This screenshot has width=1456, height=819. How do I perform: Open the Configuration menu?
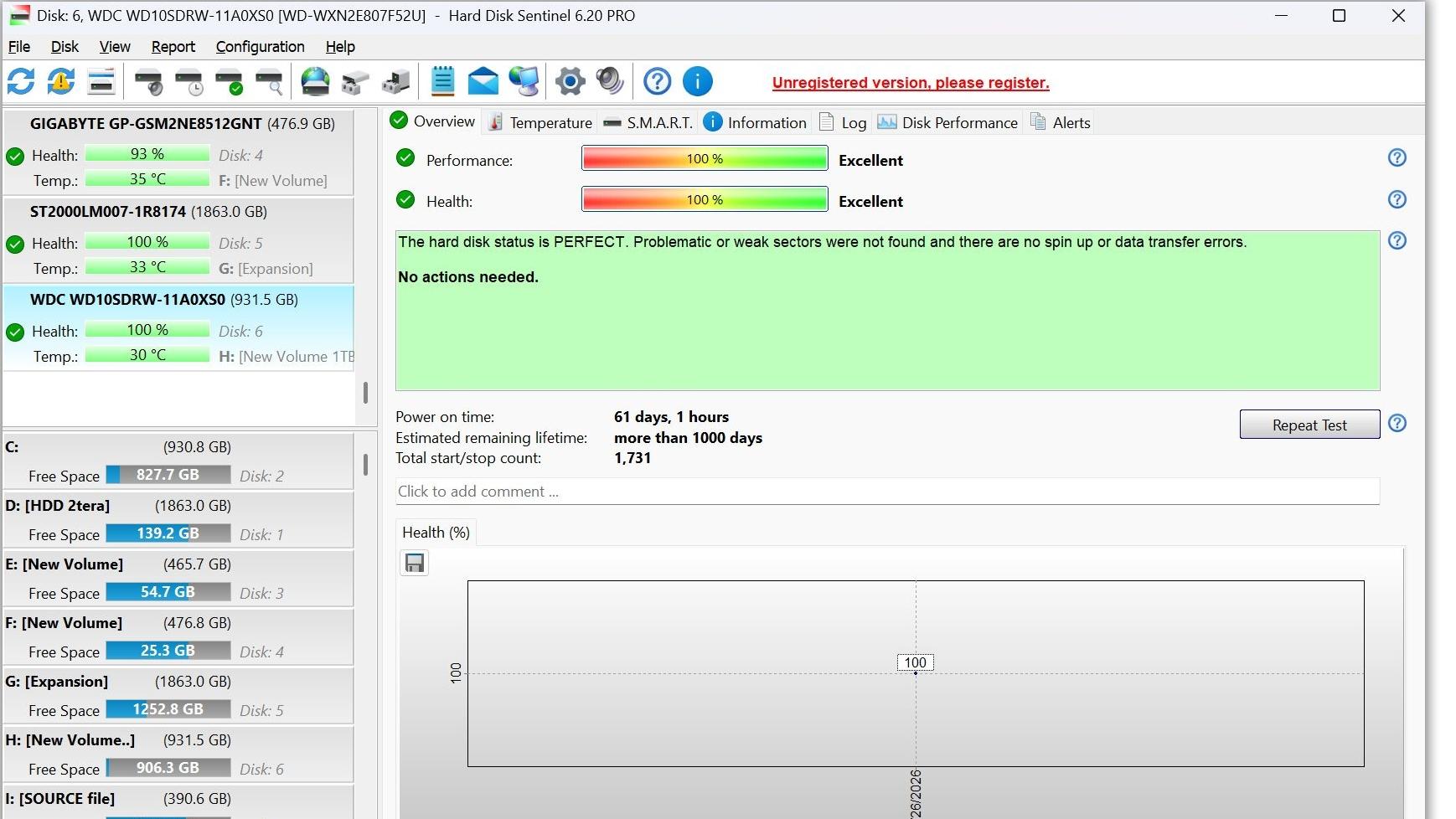click(260, 47)
